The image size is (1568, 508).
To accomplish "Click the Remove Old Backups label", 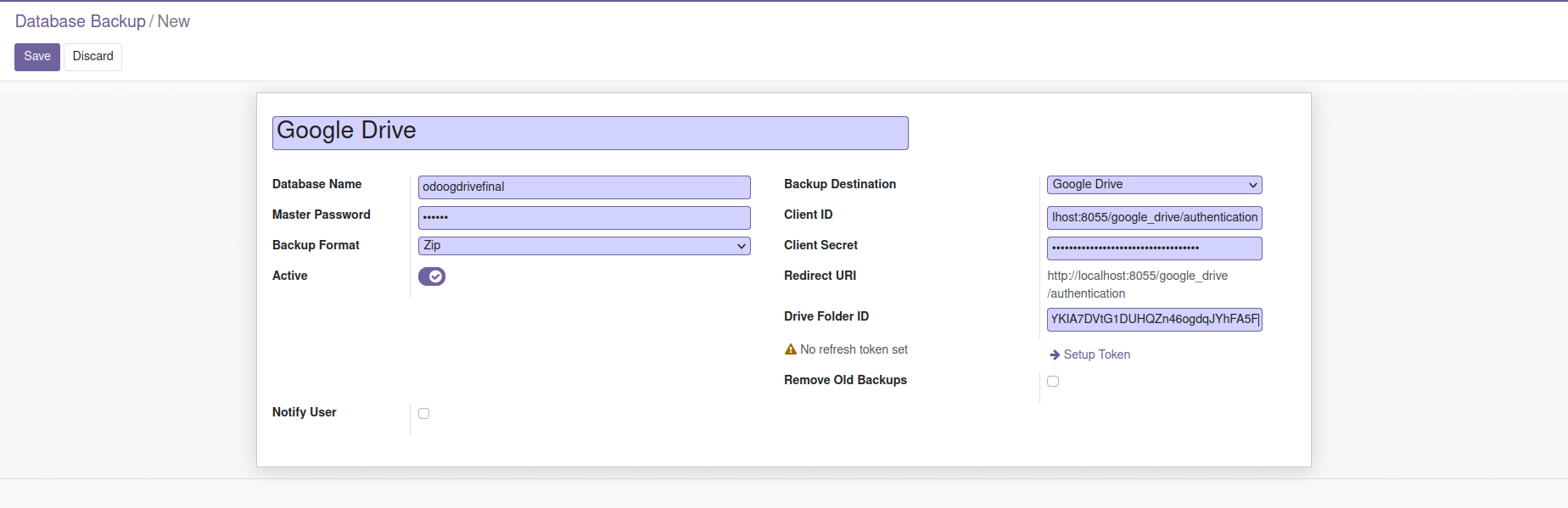I will point(845,380).
